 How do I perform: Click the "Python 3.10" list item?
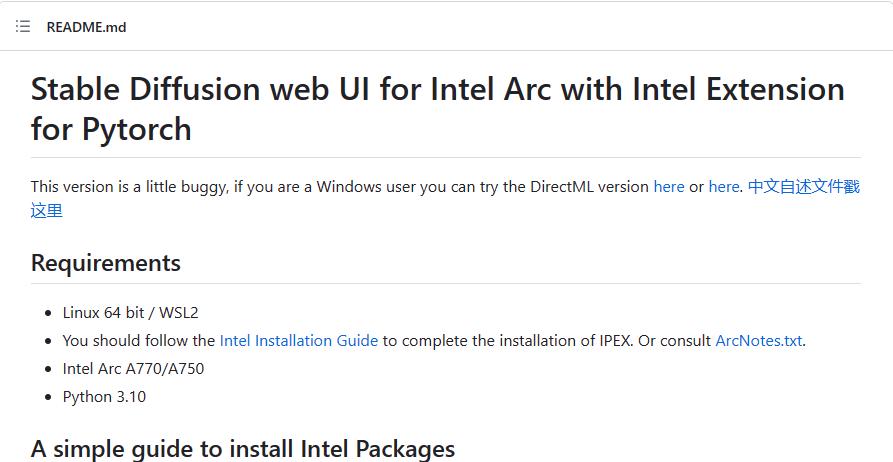pyautogui.click(x=104, y=396)
